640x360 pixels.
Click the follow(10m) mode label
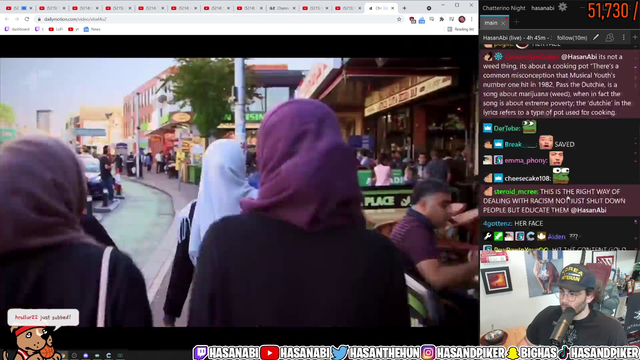tap(572, 38)
